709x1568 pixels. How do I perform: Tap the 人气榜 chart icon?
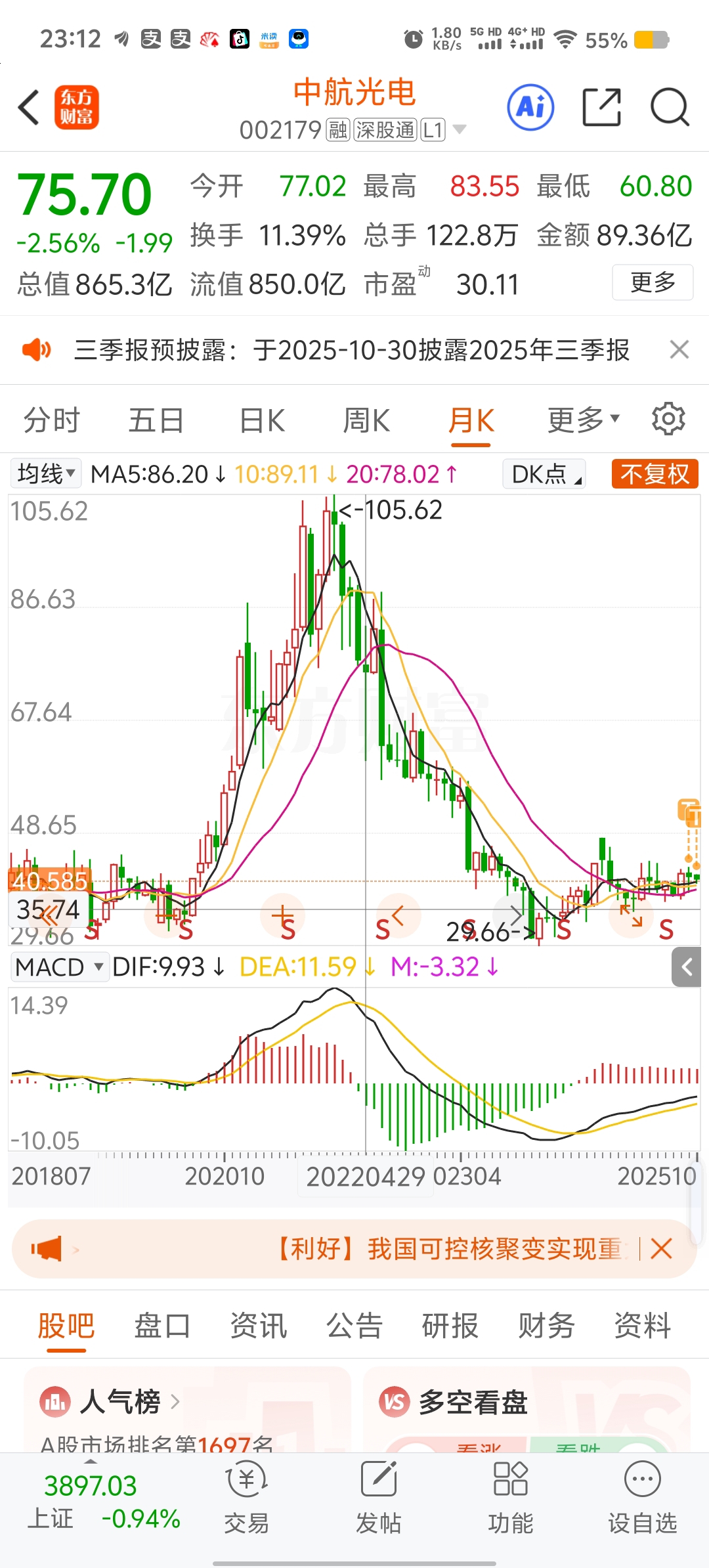(x=55, y=1402)
